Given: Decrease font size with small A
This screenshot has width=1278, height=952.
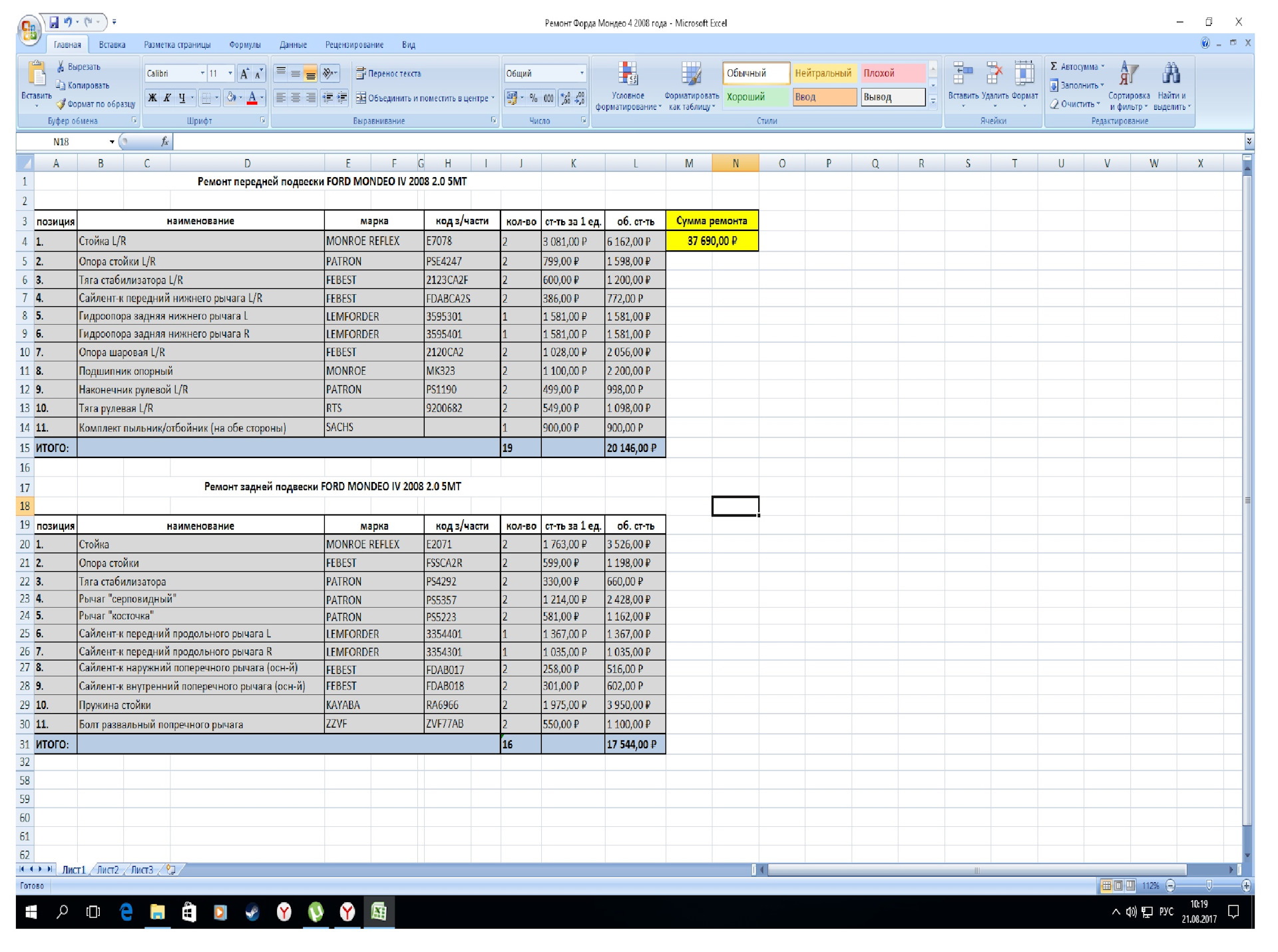Looking at the screenshot, I should [x=258, y=73].
